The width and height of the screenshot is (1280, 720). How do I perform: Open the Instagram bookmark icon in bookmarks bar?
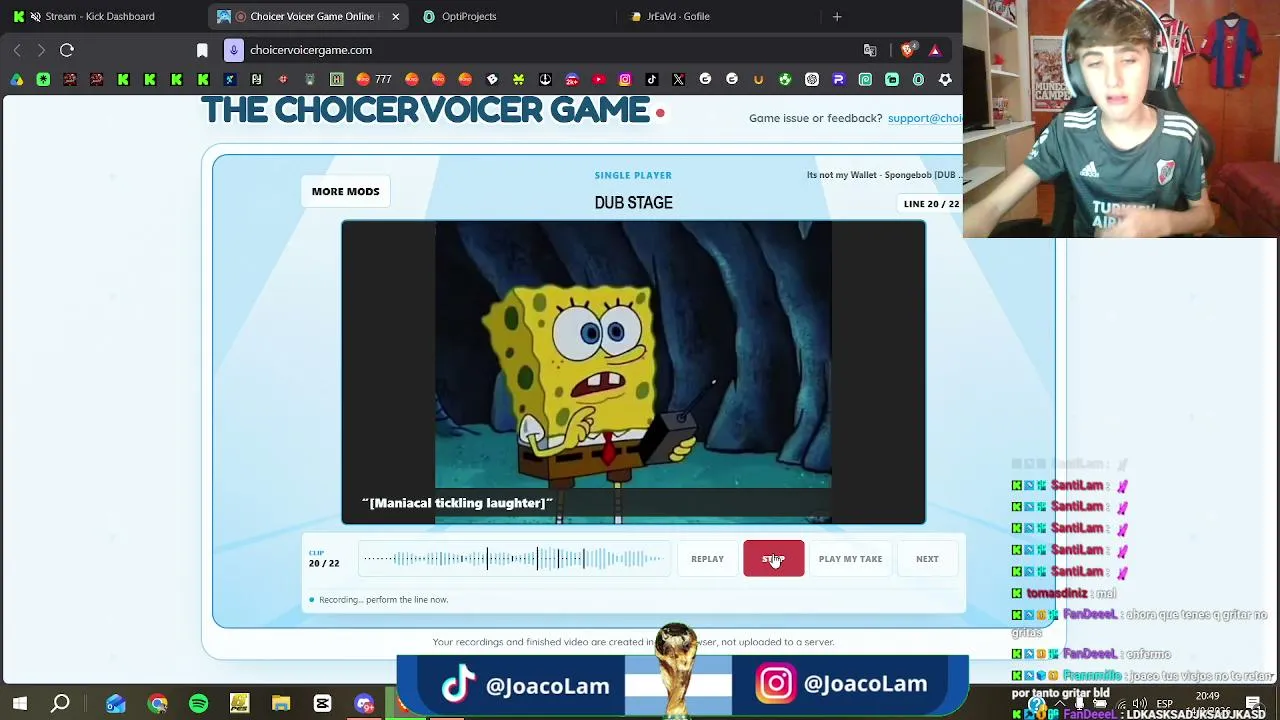(x=625, y=79)
